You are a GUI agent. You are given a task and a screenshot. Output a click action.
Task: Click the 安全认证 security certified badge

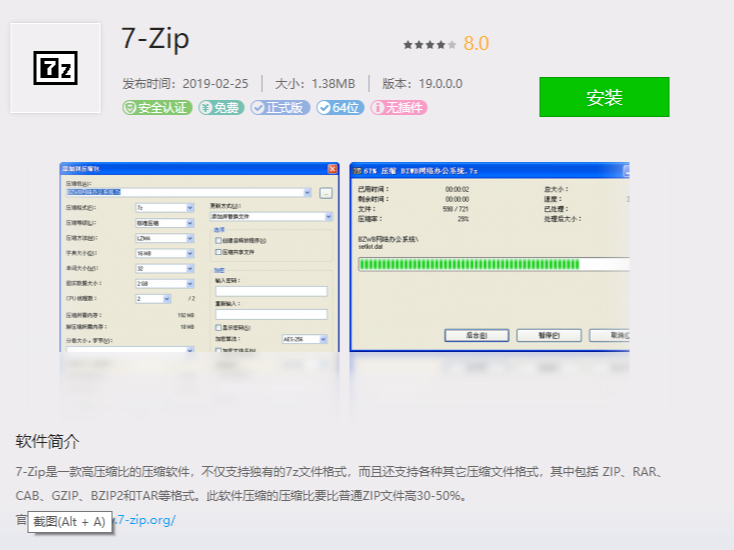[x=157, y=108]
